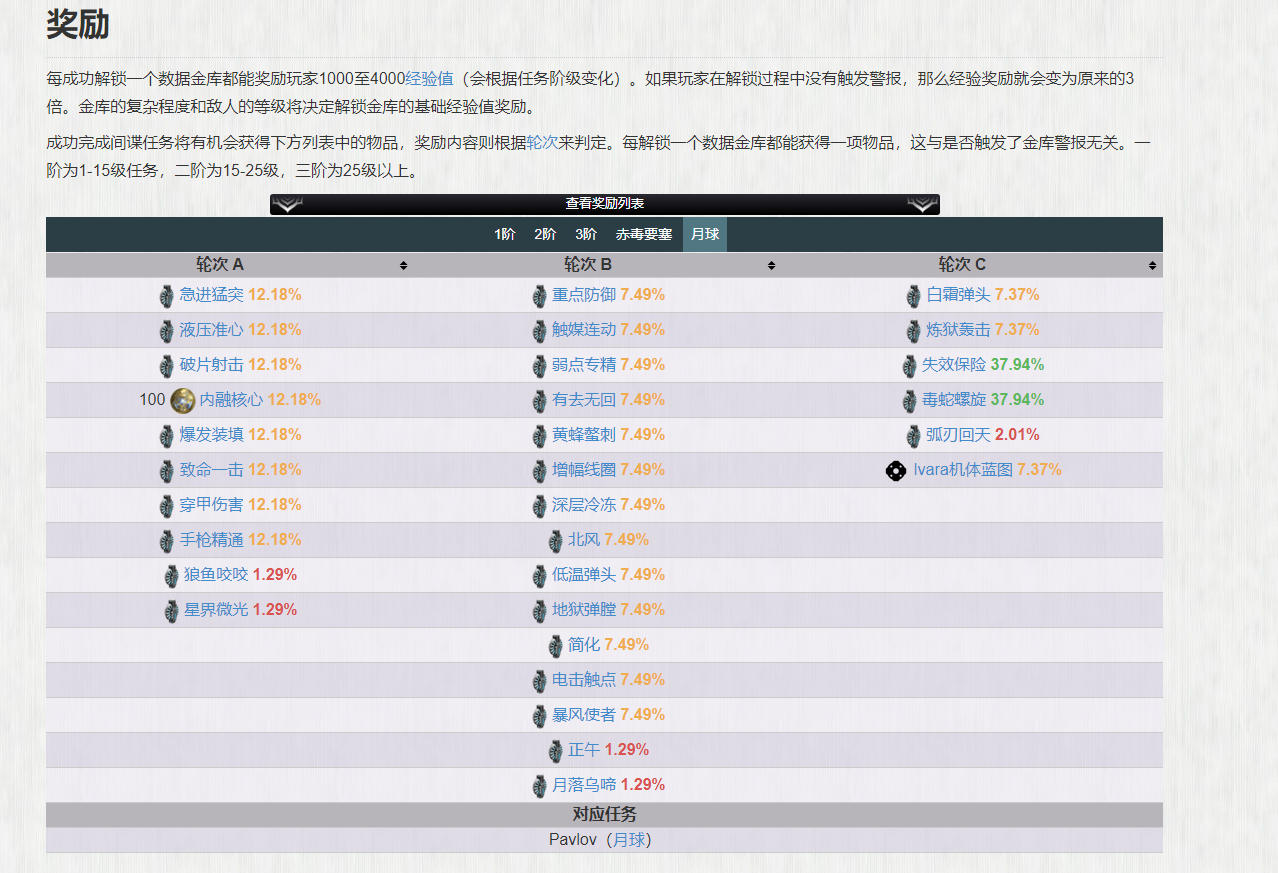Click the mod icon beside 北风
Viewport: 1278px width, 873px height.
pyautogui.click(x=556, y=540)
